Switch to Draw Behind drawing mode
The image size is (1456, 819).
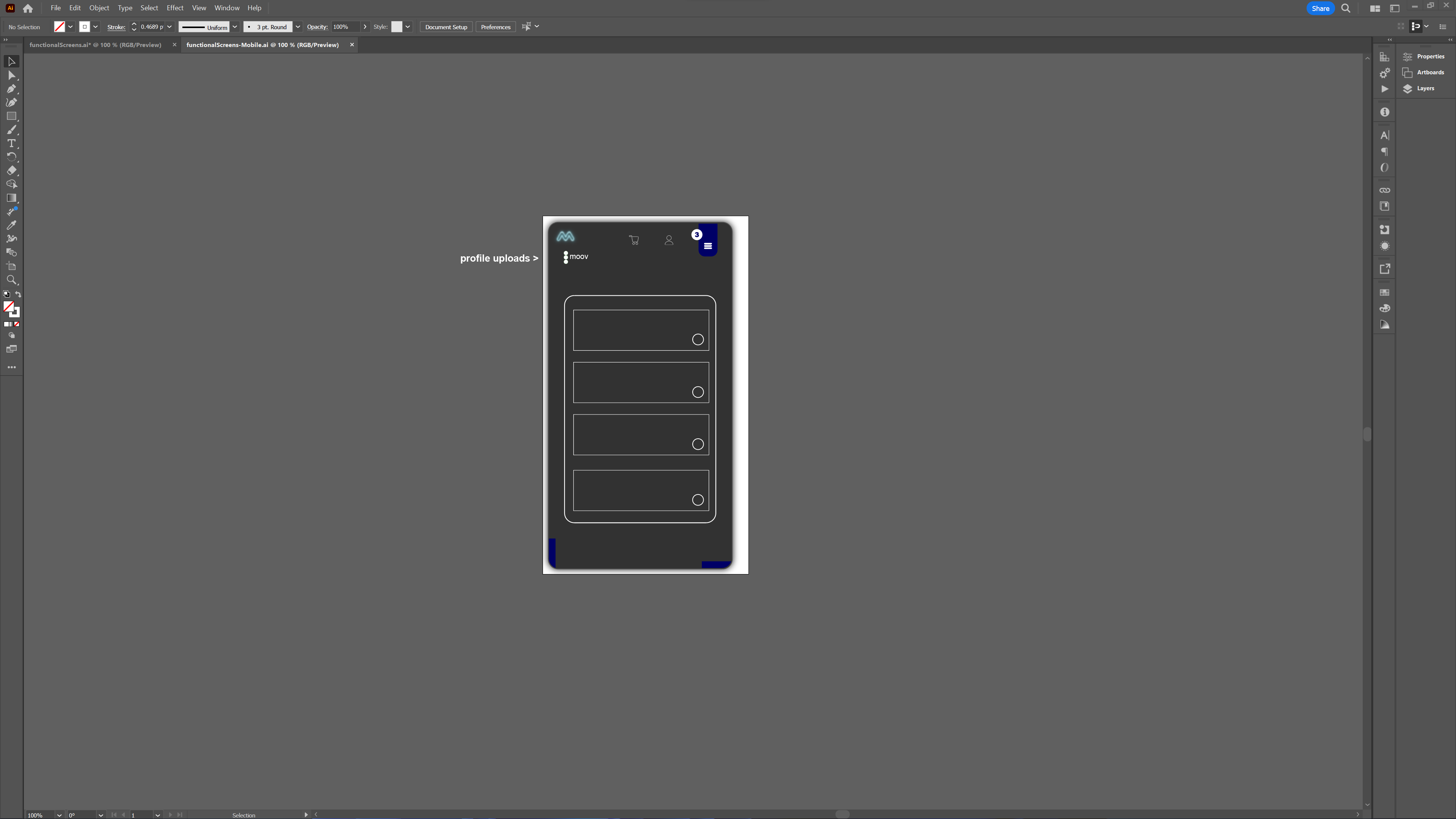[x=11, y=335]
